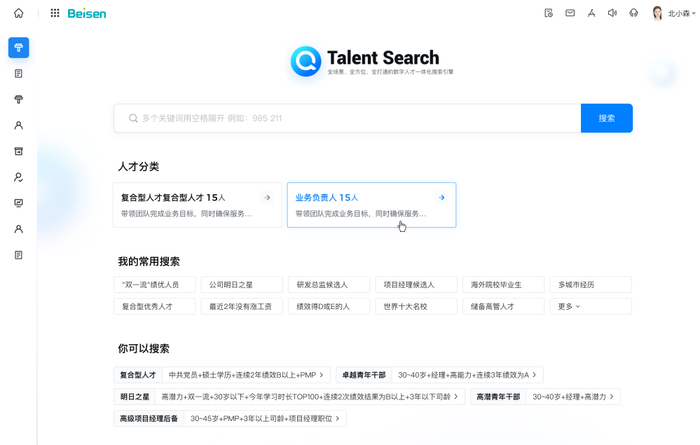Screen dimensions: 700x445
Task: Open the document-with-clock icon in header
Action: (549, 13)
